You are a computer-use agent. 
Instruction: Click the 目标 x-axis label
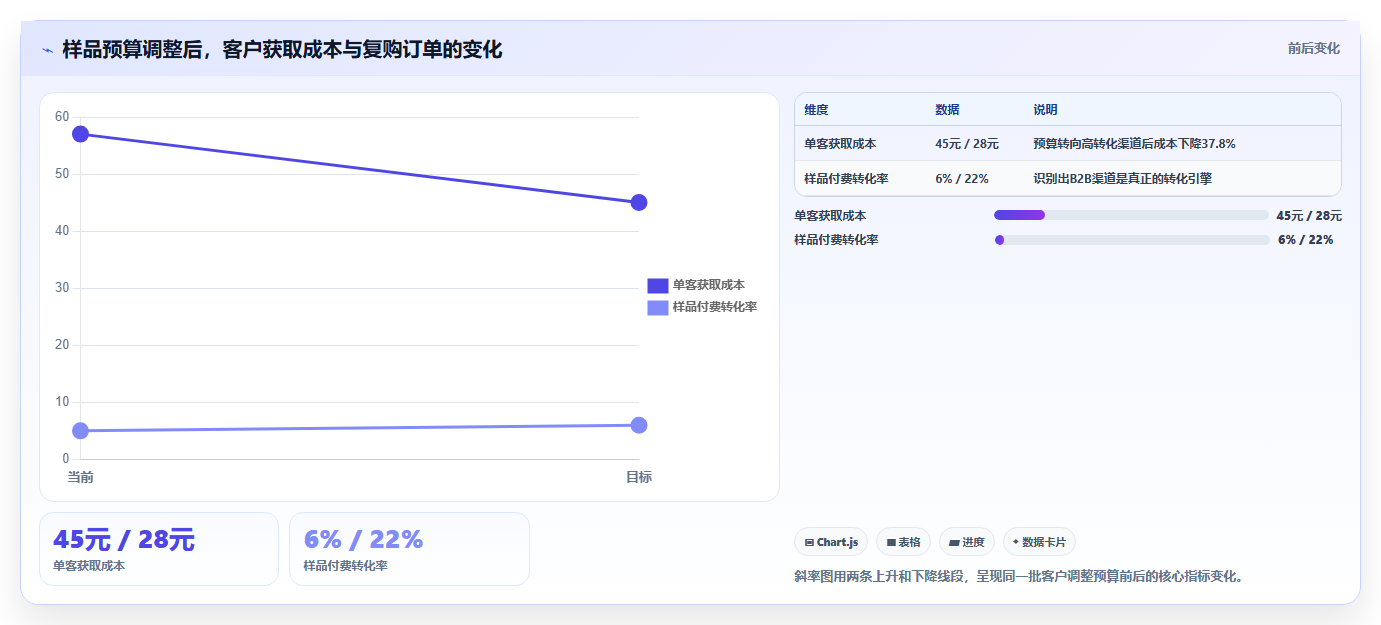(x=639, y=477)
